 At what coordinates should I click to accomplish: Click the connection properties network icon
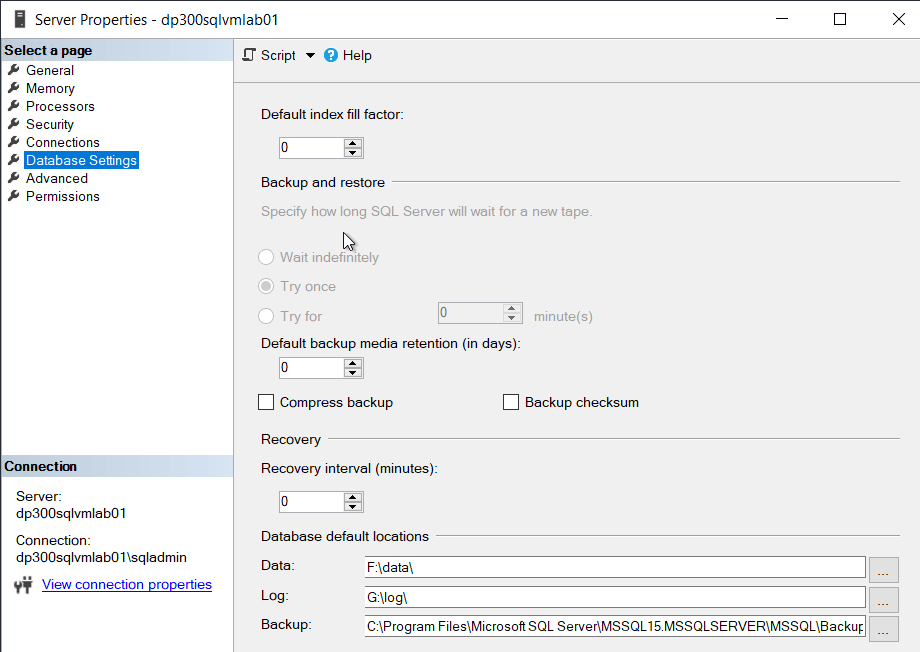pyautogui.click(x=24, y=585)
